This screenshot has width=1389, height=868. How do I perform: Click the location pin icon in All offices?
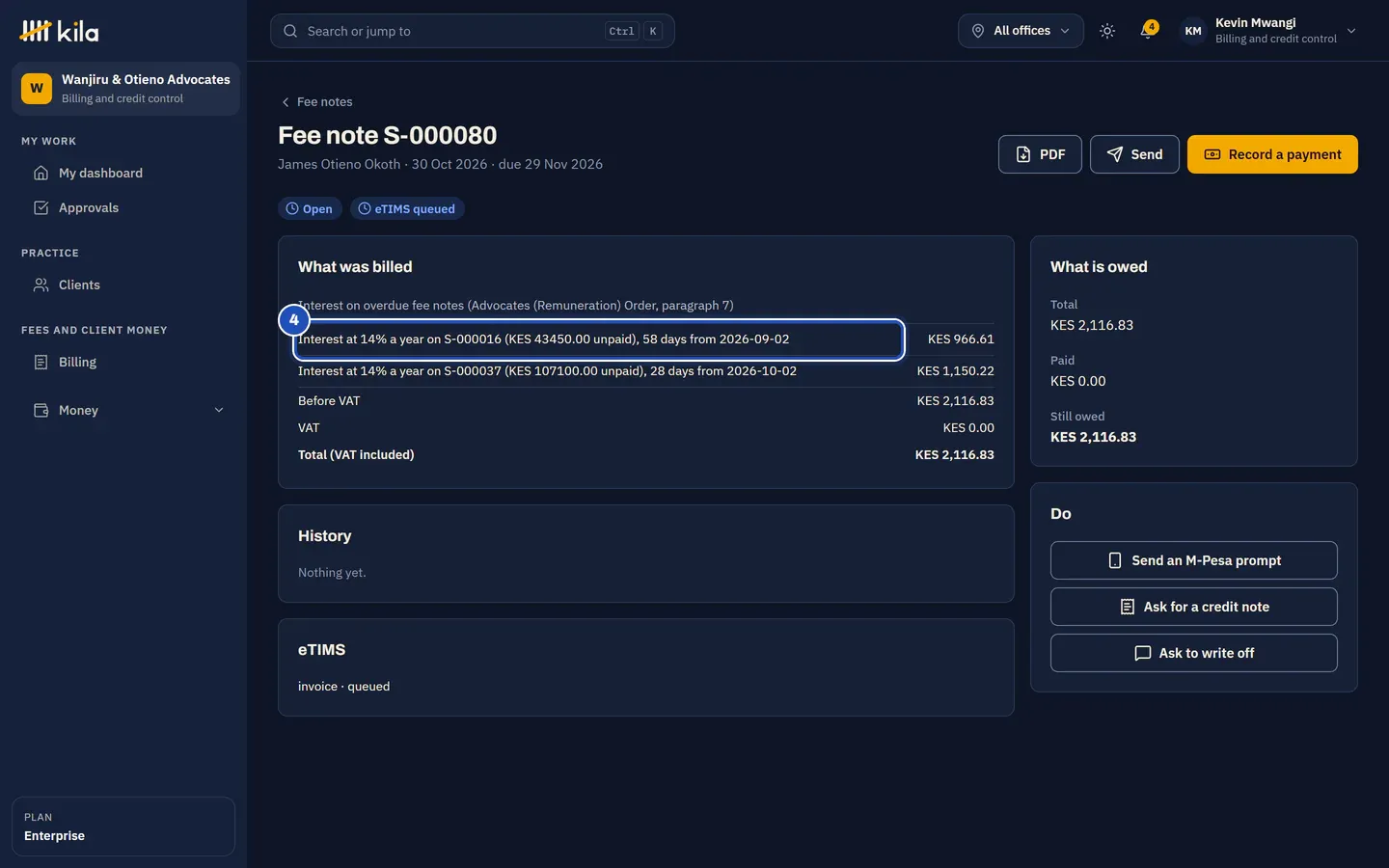[x=977, y=31]
